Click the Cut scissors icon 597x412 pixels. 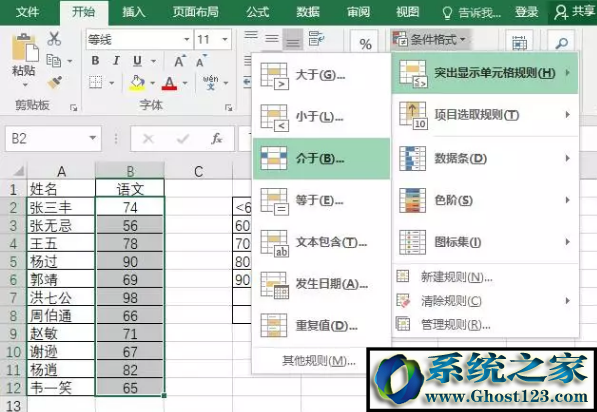tap(54, 39)
